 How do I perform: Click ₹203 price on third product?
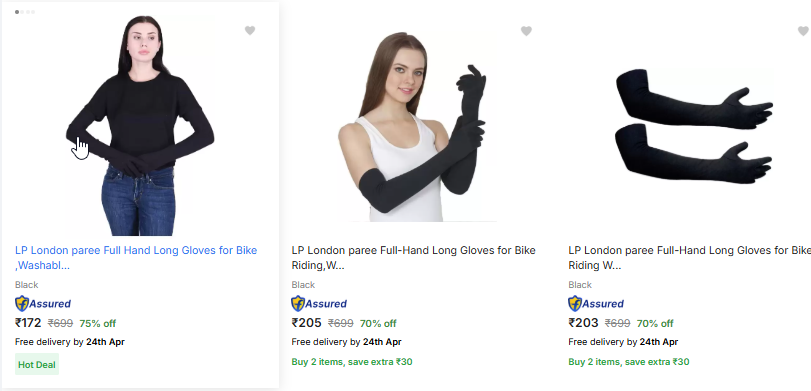(x=583, y=323)
